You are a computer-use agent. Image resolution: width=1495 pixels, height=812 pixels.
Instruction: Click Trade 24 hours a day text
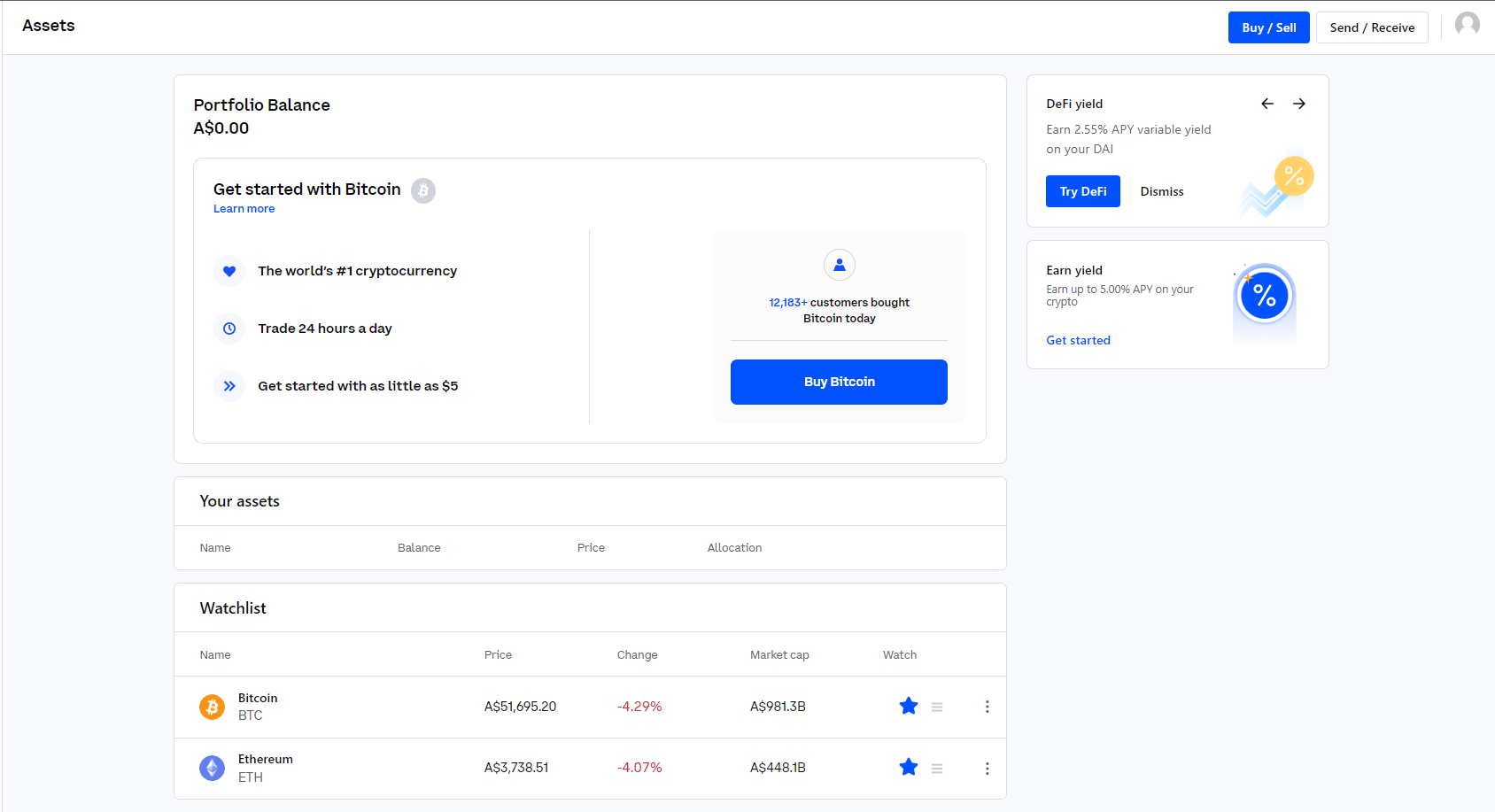pos(325,329)
